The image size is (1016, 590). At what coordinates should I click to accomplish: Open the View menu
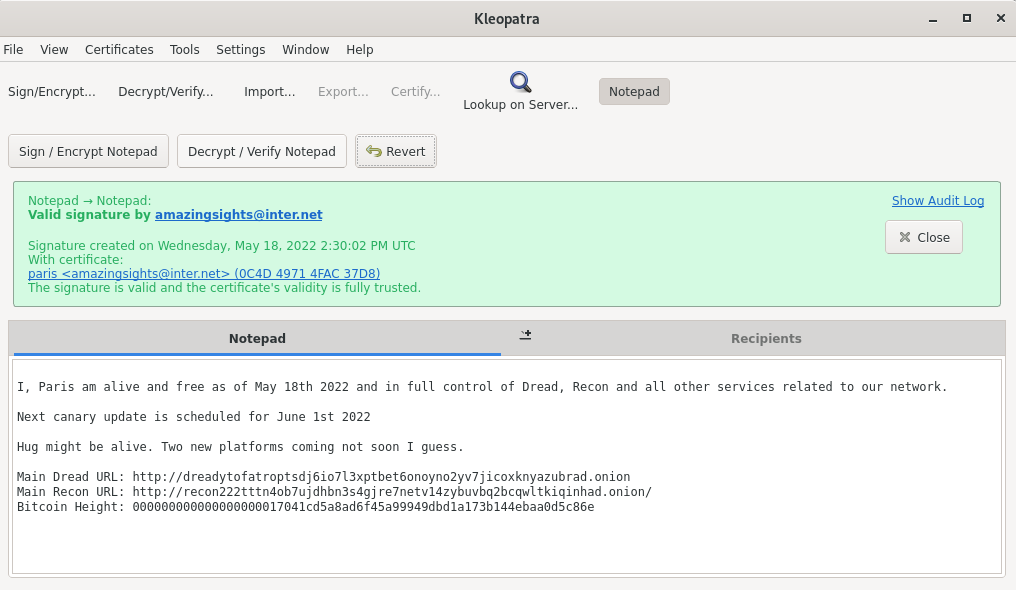coord(54,50)
